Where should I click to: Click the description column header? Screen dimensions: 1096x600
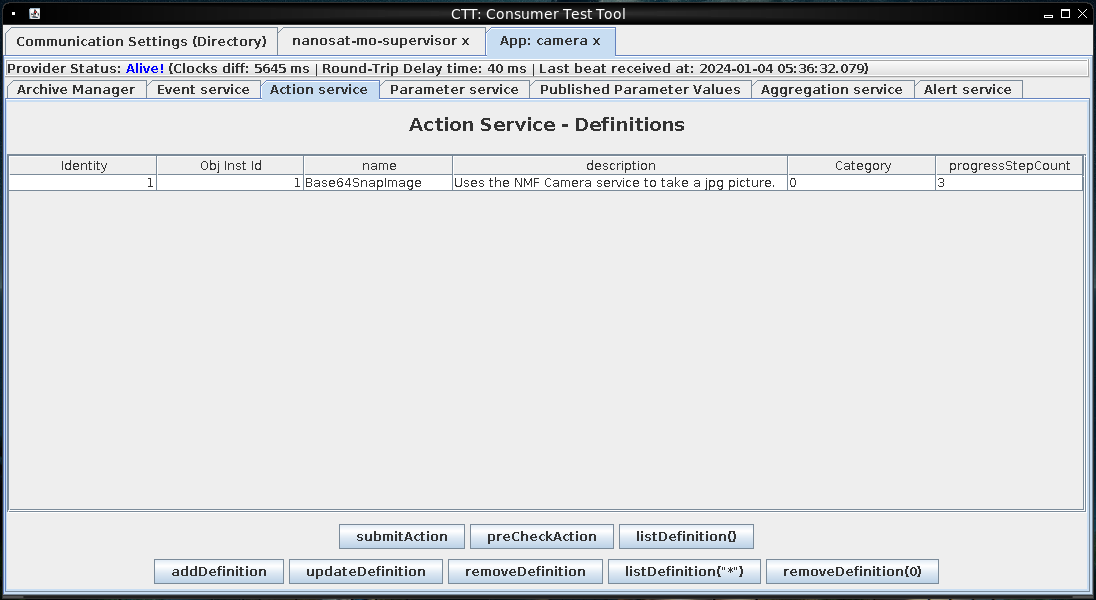point(620,166)
